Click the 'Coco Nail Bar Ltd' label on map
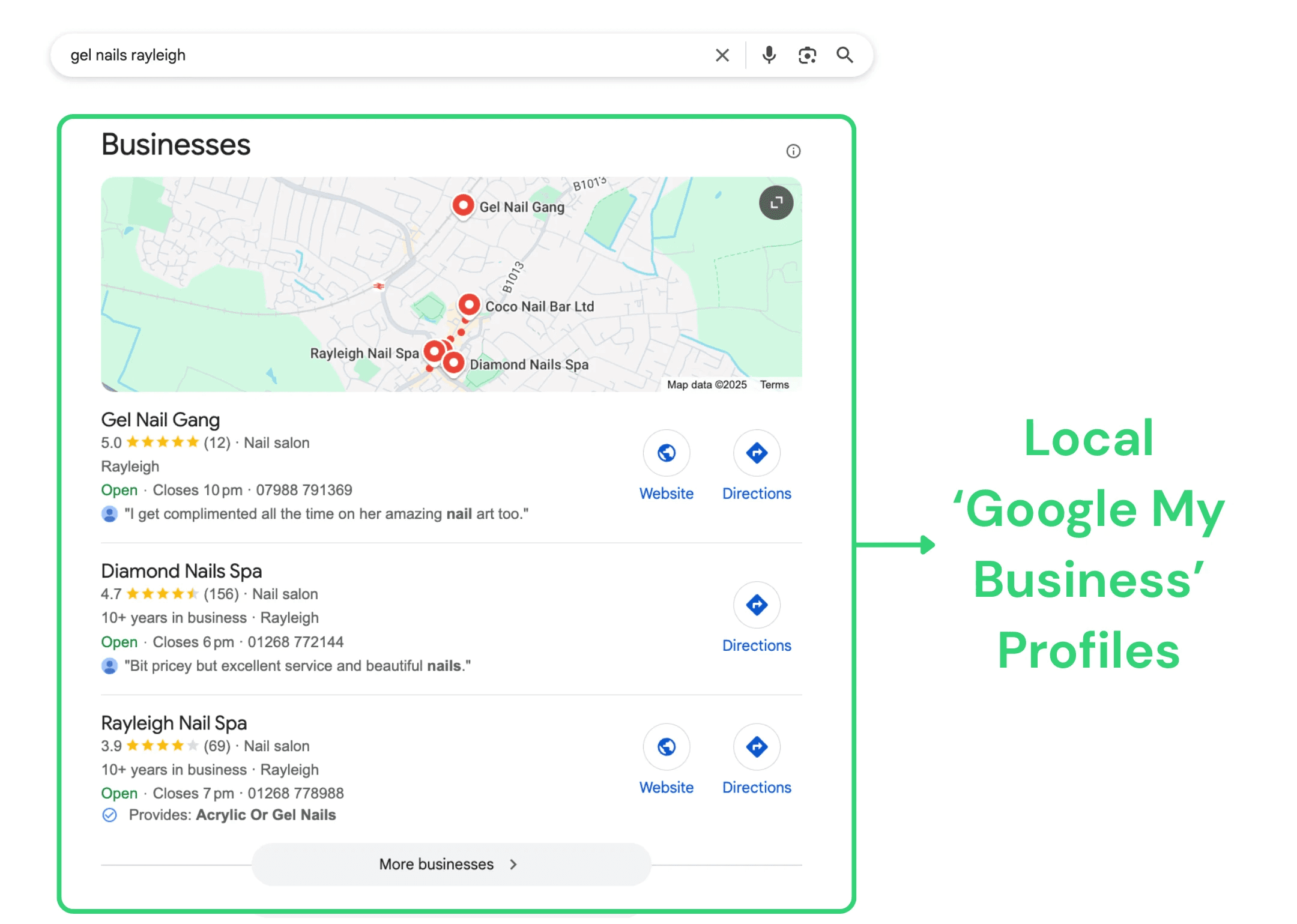The image size is (1297, 924). click(539, 307)
